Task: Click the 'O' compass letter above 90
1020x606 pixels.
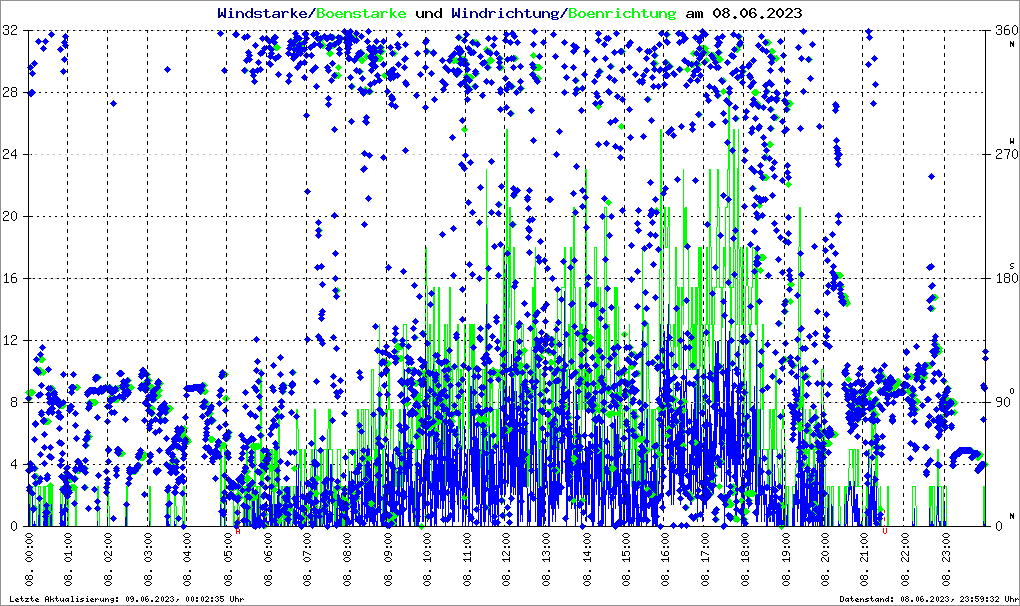Action: coord(1012,391)
